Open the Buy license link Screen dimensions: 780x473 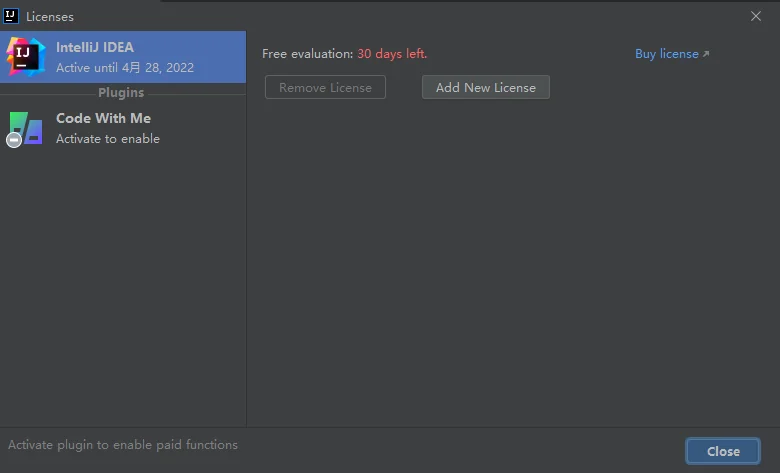point(672,54)
